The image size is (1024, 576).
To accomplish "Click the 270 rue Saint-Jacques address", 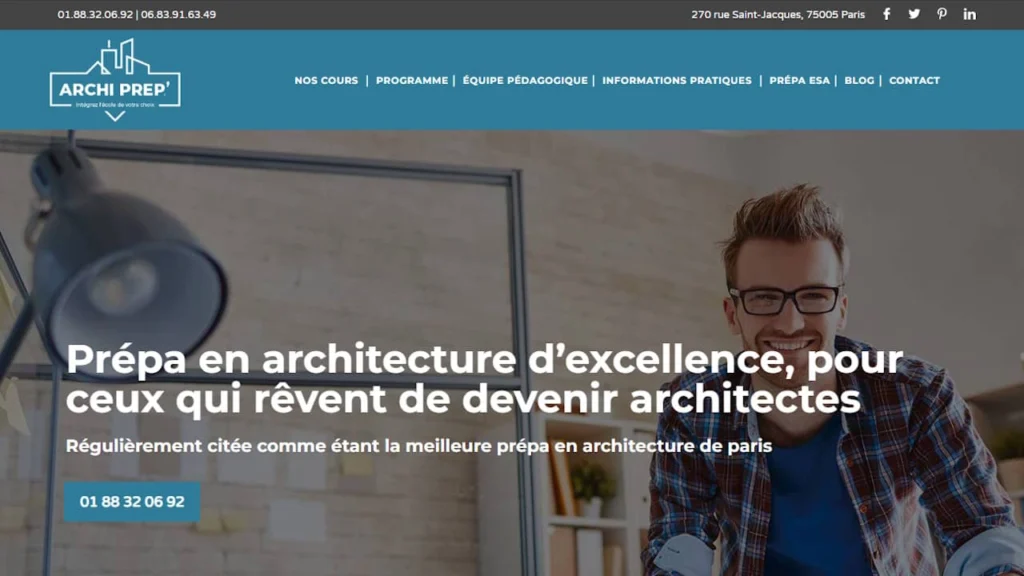I will pyautogui.click(x=778, y=14).
